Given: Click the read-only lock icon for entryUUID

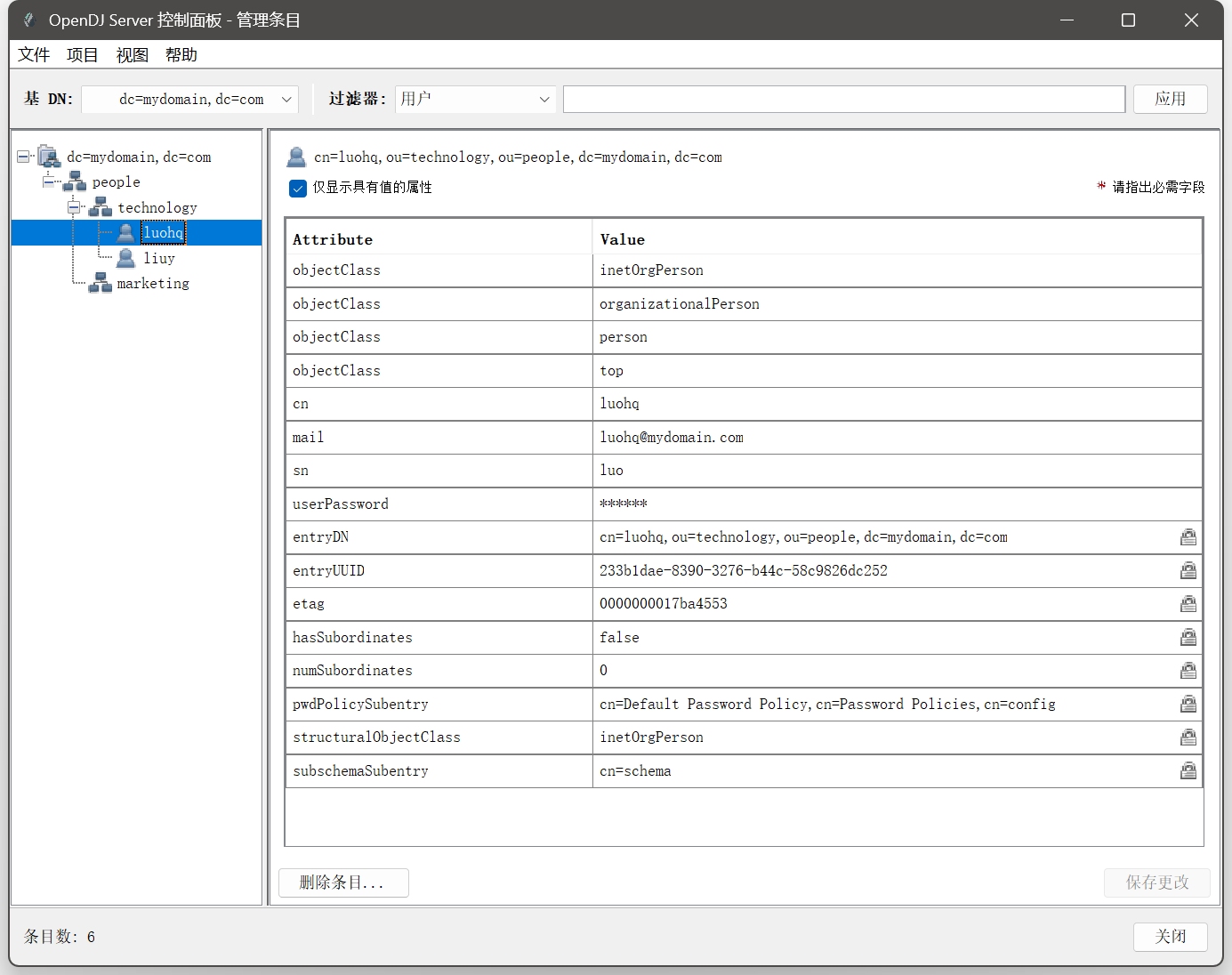Looking at the screenshot, I should (x=1188, y=570).
